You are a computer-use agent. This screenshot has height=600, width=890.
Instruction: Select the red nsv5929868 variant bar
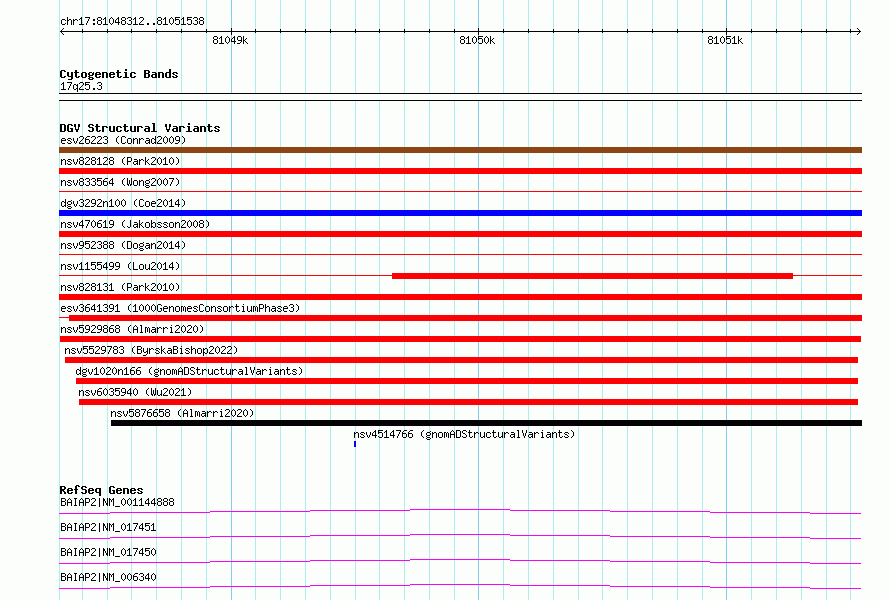tap(460, 339)
